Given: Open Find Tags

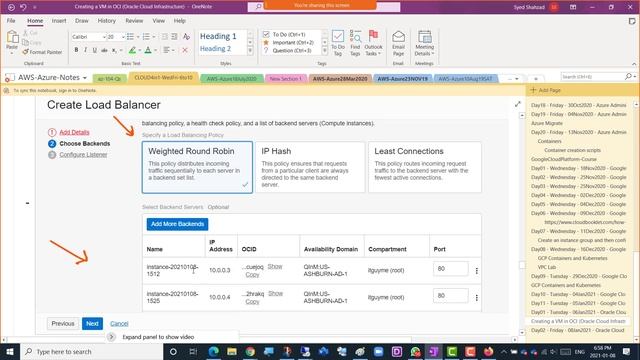Looking at the screenshot, I should [355, 43].
